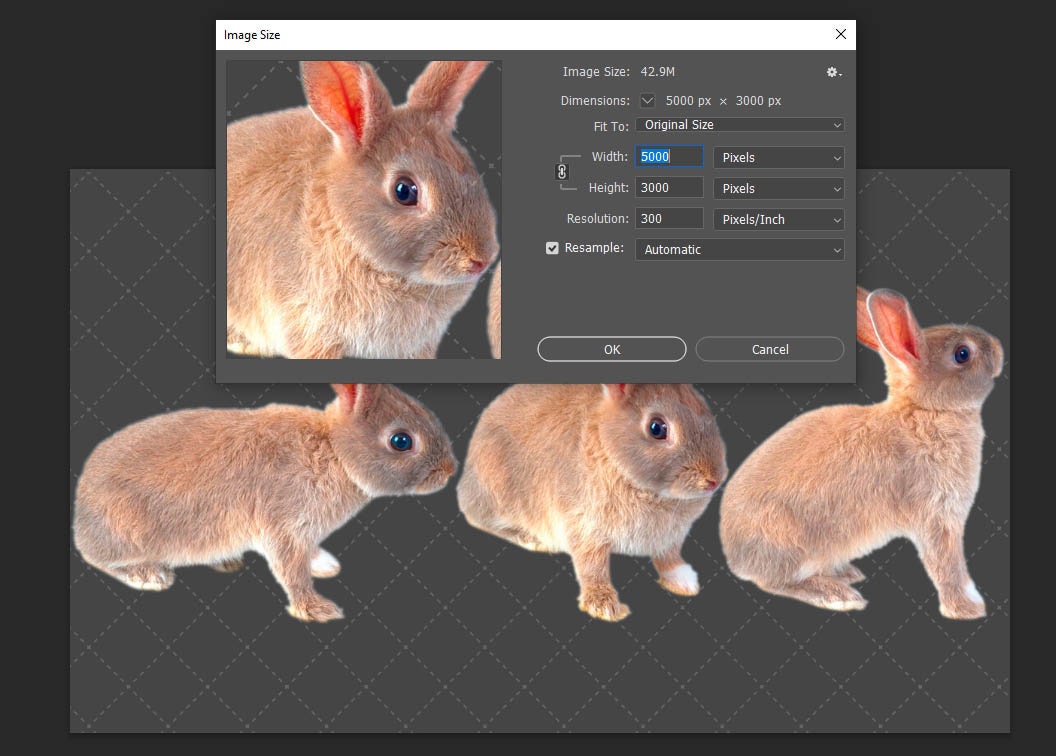Click the rabbit preview thumbnail in the dialog
The image size is (1056, 756).
point(364,209)
